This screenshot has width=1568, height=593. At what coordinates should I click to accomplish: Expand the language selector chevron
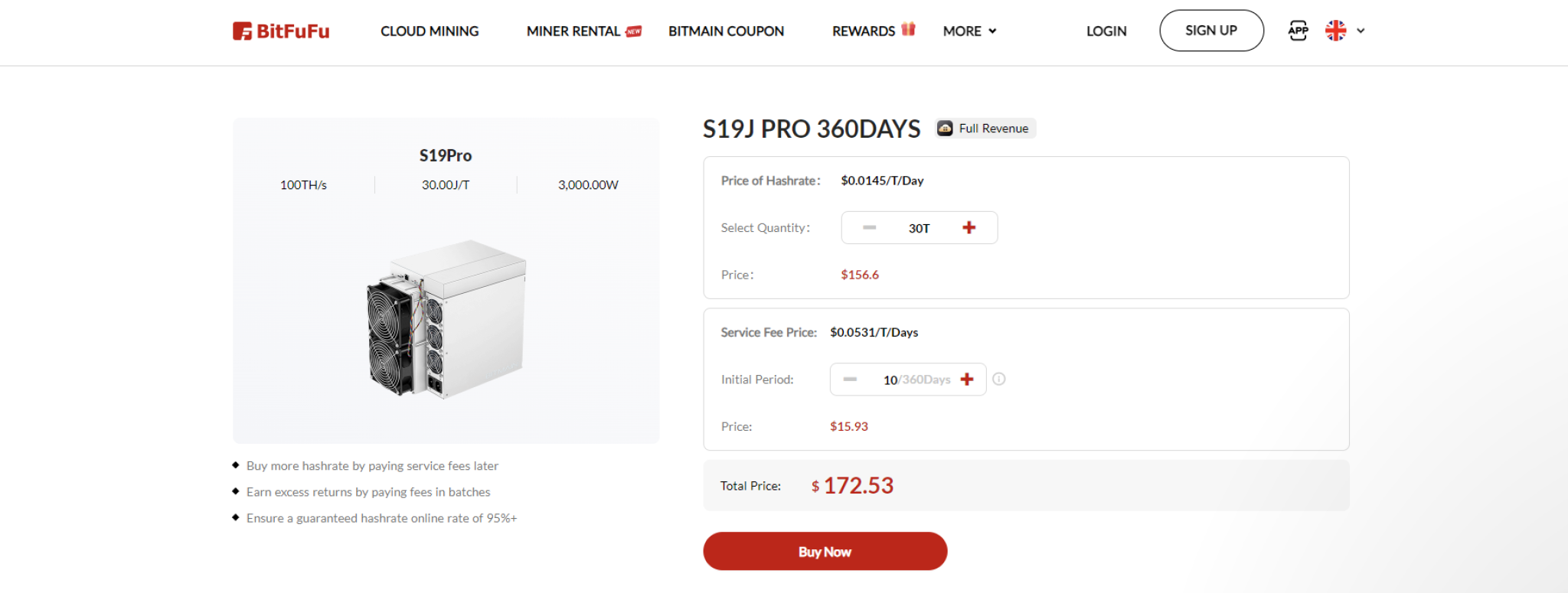click(1361, 31)
